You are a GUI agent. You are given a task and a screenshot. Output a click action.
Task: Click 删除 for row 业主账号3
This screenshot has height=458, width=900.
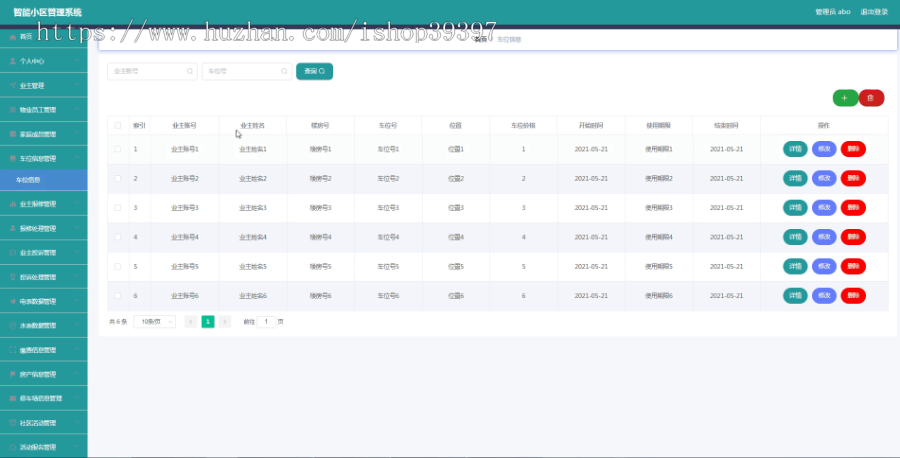tap(854, 208)
